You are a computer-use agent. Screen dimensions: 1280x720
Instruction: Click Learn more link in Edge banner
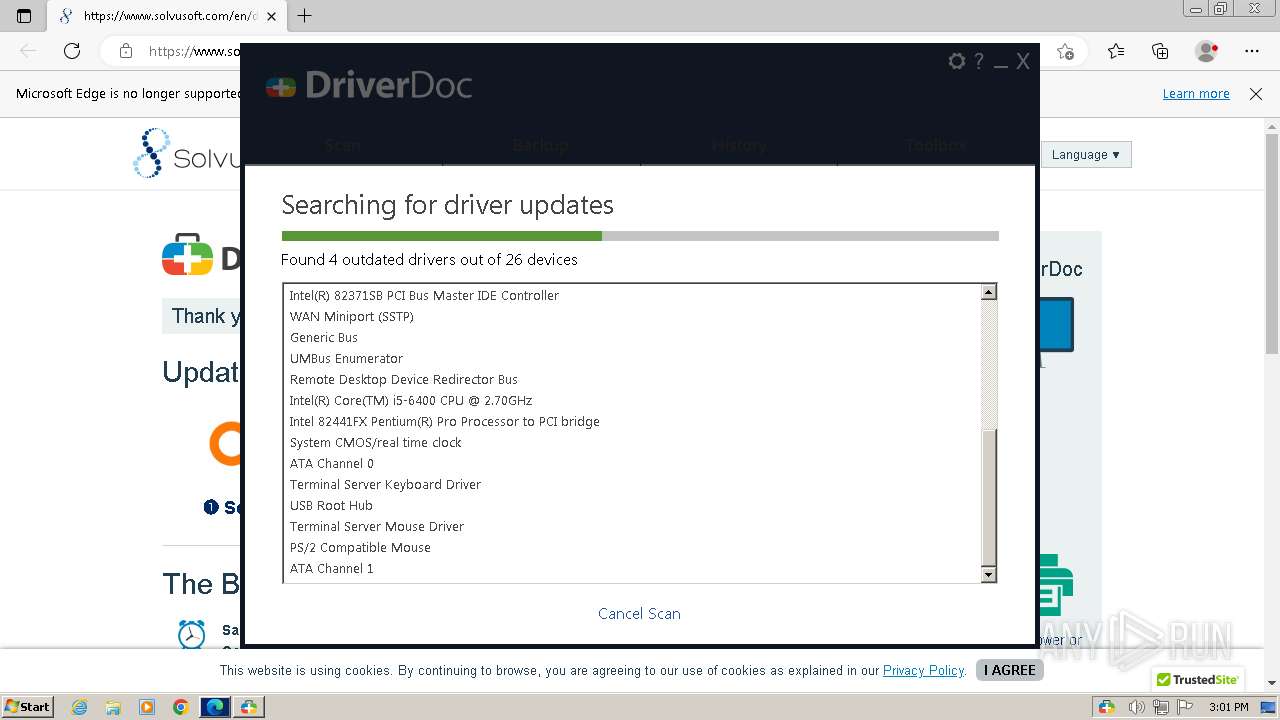[x=1196, y=94]
